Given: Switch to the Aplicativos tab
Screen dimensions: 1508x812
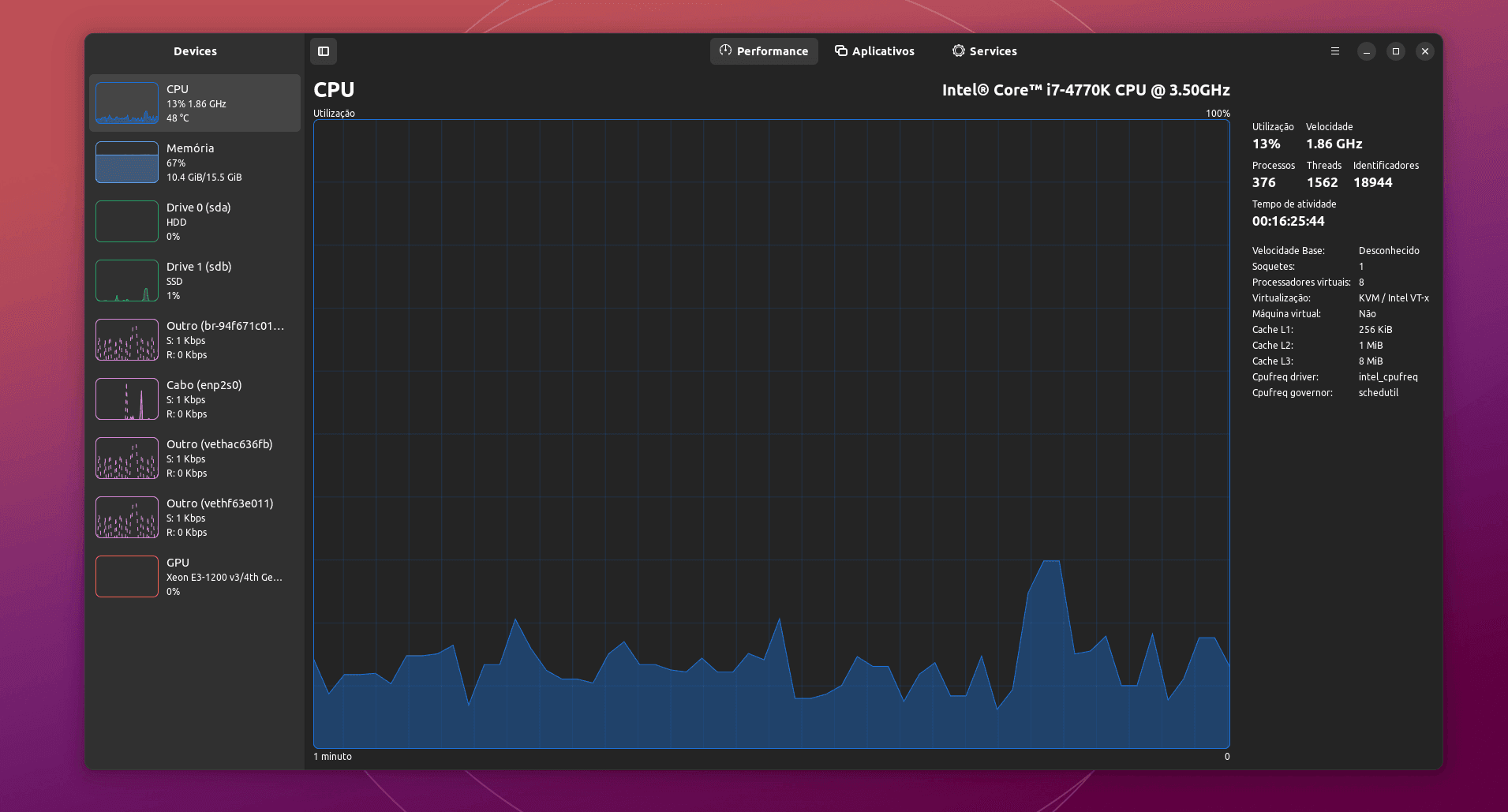Looking at the screenshot, I should pyautogui.click(x=874, y=51).
